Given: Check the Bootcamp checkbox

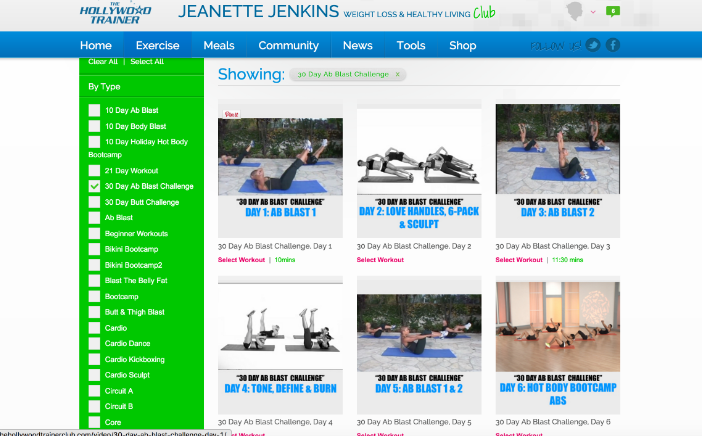Looking at the screenshot, I should 94,296.
